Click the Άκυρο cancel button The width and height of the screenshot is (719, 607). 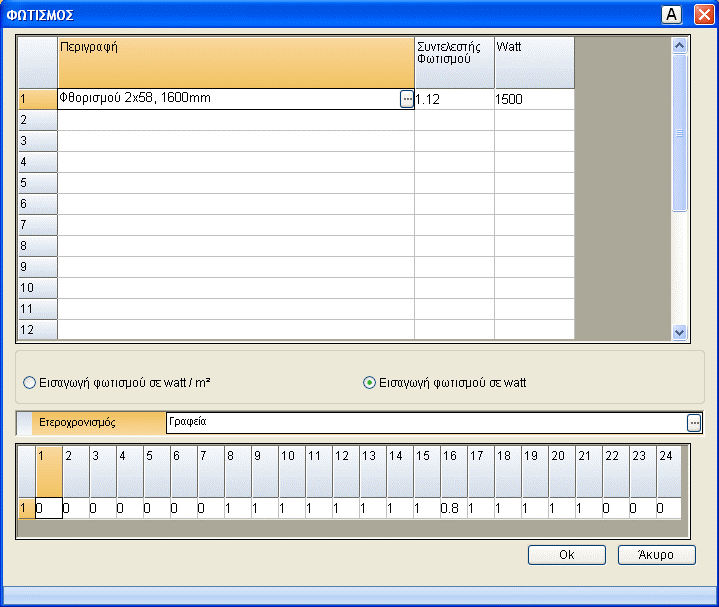(x=657, y=555)
